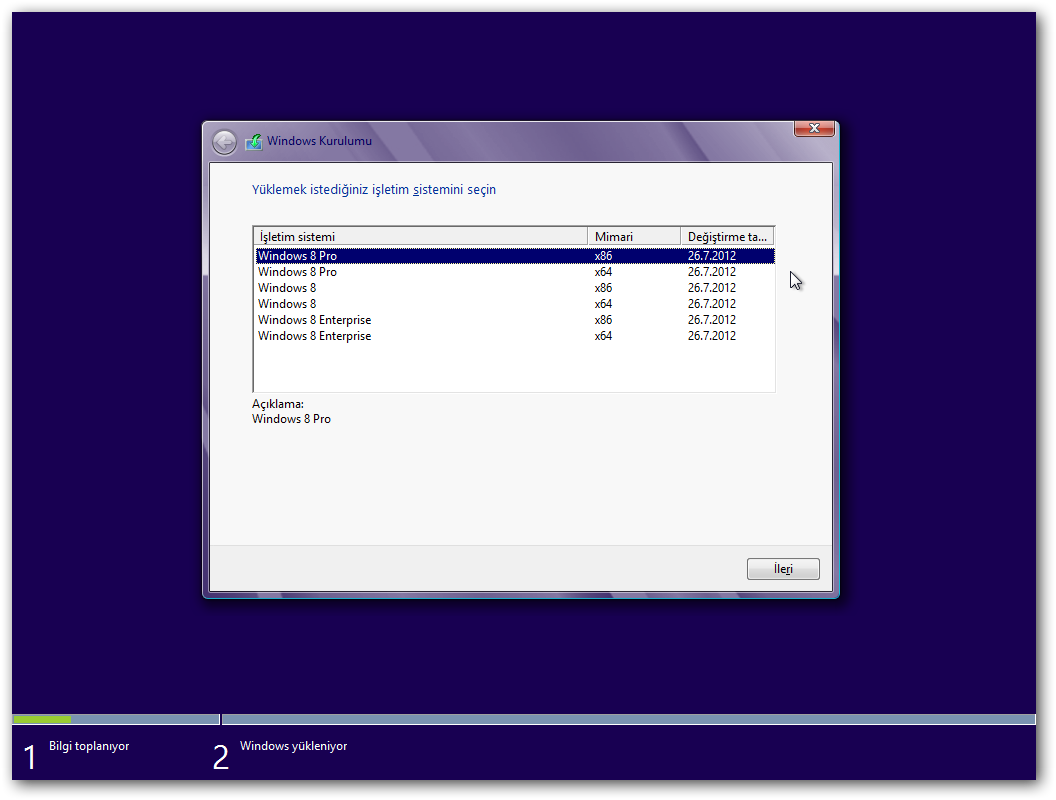Image resolution: width=1056 pixels, height=800 pixels.
Task: Click the Windows Kurulumu setup icon
Action: [x=254, y=142]
